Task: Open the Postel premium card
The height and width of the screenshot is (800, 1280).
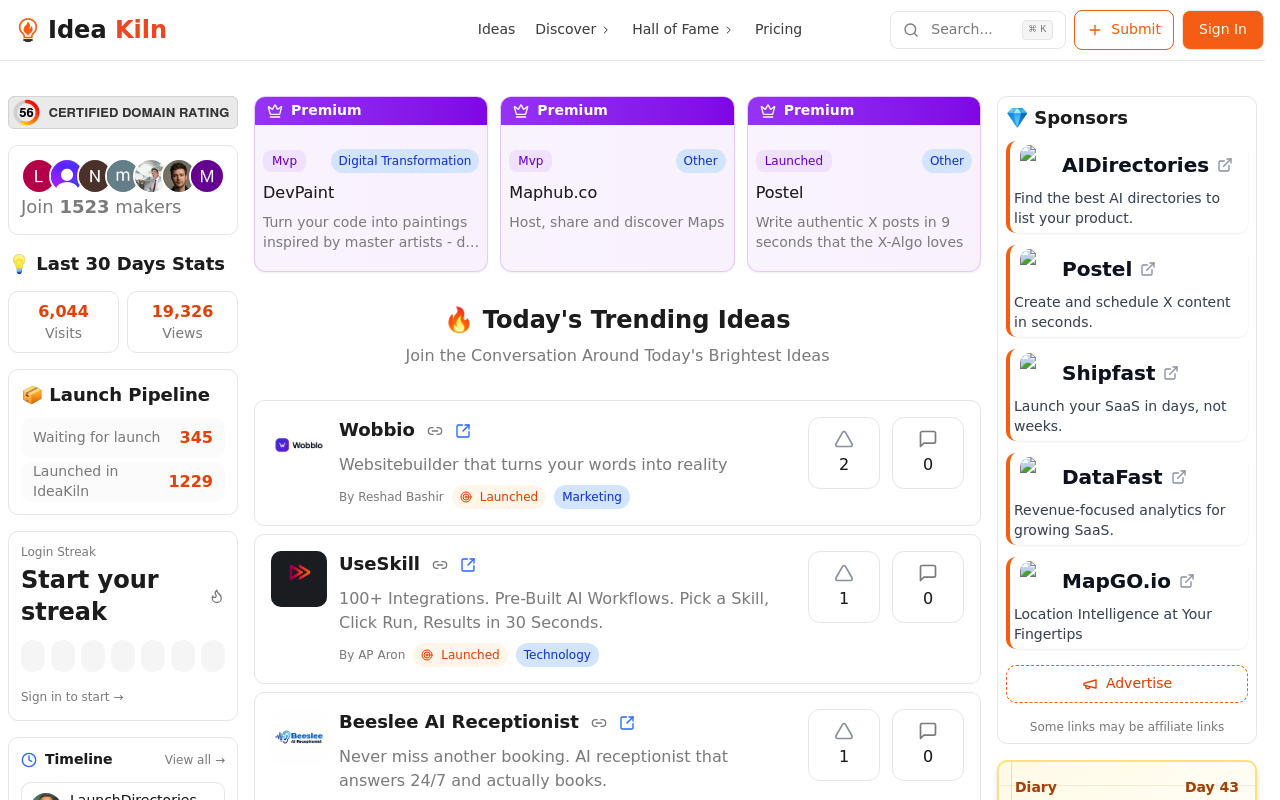Action: tap(864, 184)
